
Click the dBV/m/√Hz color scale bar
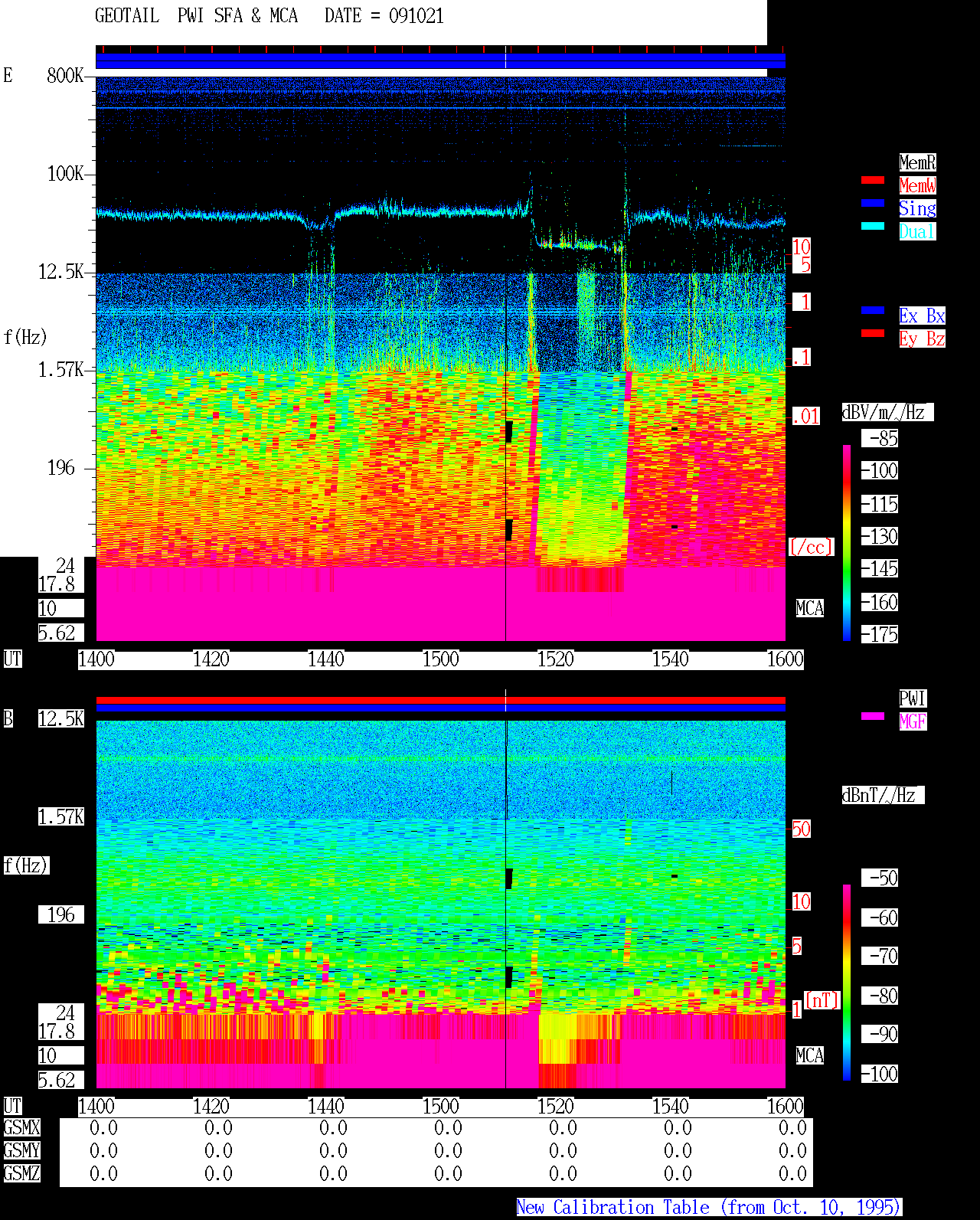pos(847,542)
